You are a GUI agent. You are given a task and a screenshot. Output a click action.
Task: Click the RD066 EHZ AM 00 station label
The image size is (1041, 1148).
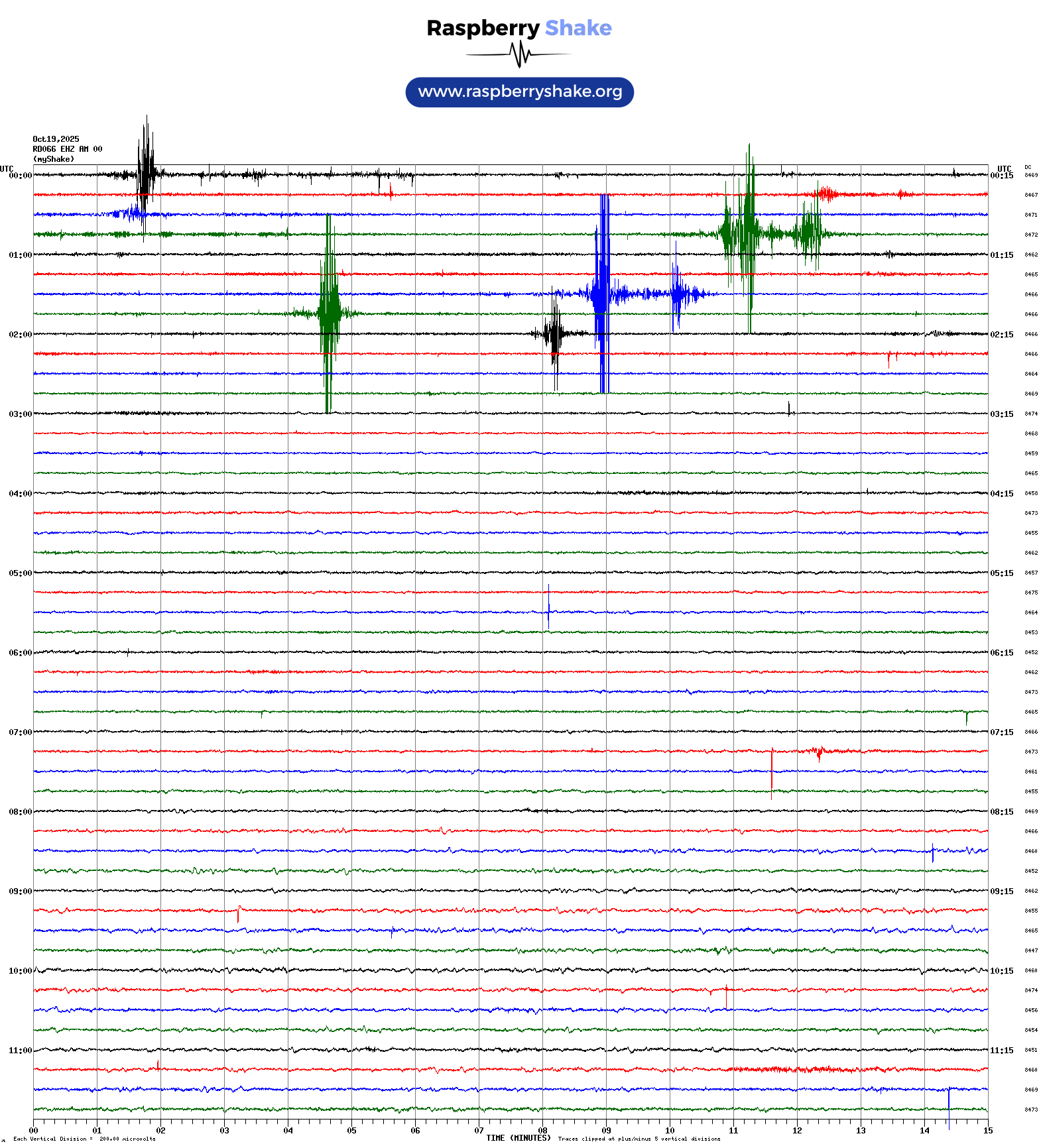(68, 149)
